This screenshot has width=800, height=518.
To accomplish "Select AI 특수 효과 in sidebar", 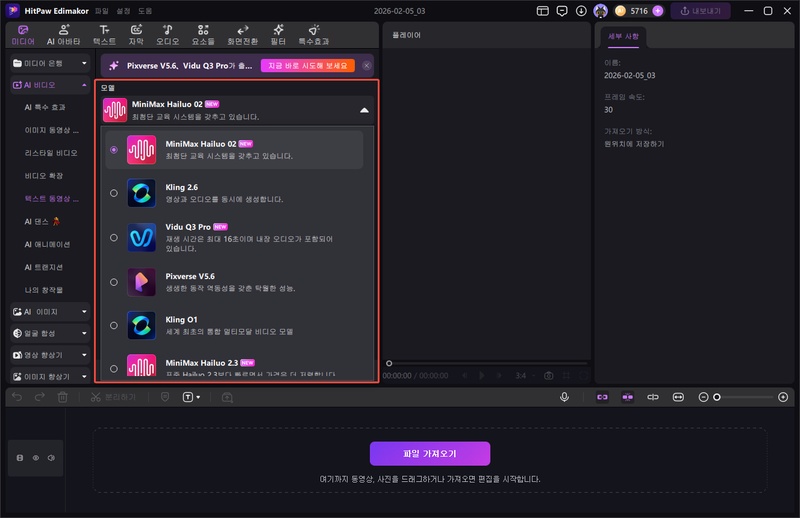I will [45, 107].
